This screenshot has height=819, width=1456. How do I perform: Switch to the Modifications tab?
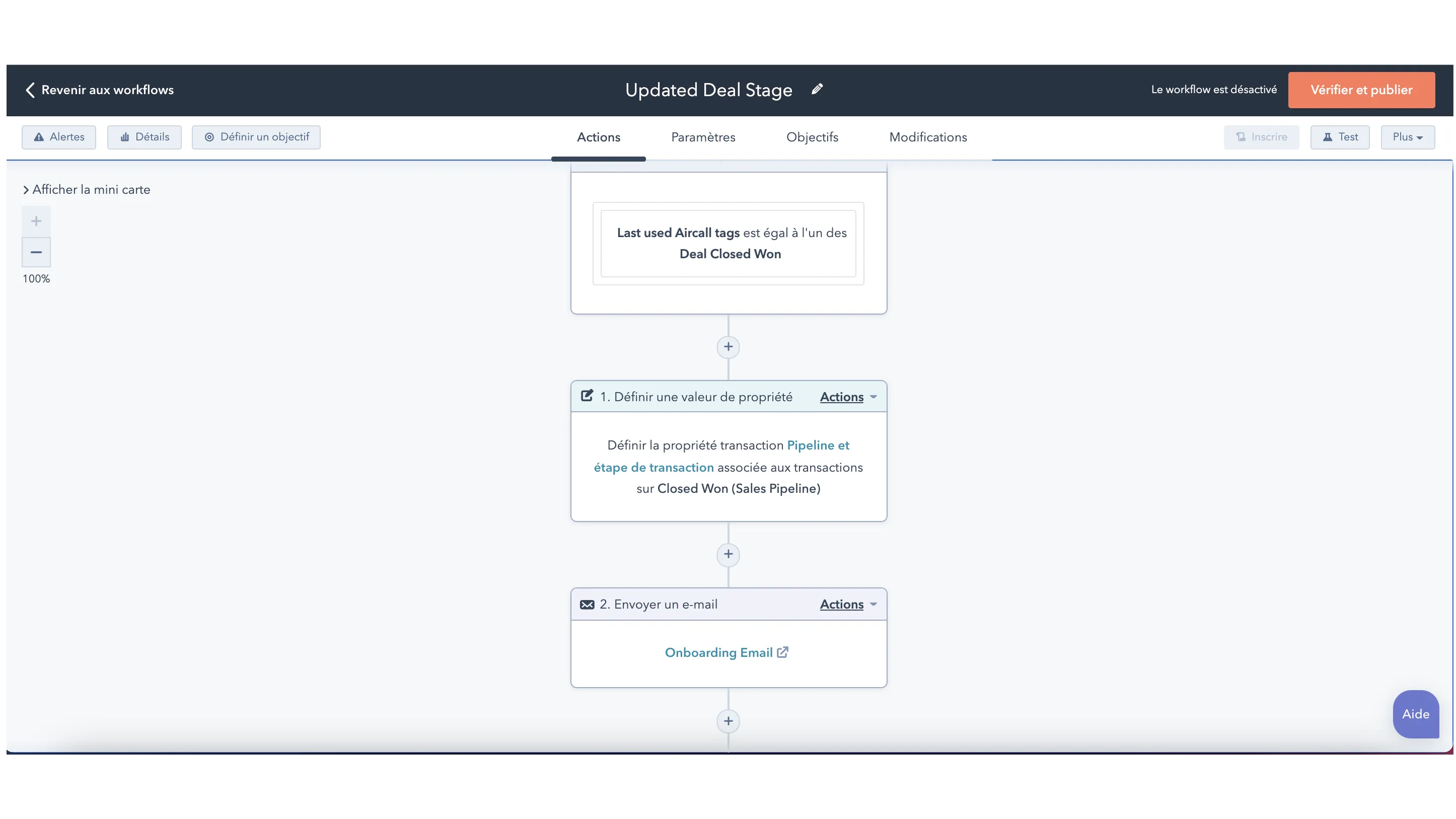click(x=927, y=137)
